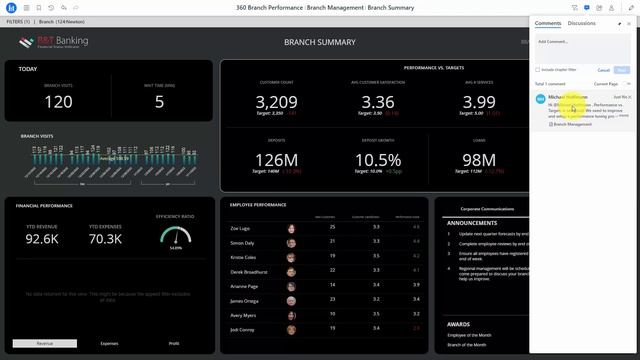640x360 pixels.
Task: Click the 10.5% deposit growth value
Action: coord(378,160)
